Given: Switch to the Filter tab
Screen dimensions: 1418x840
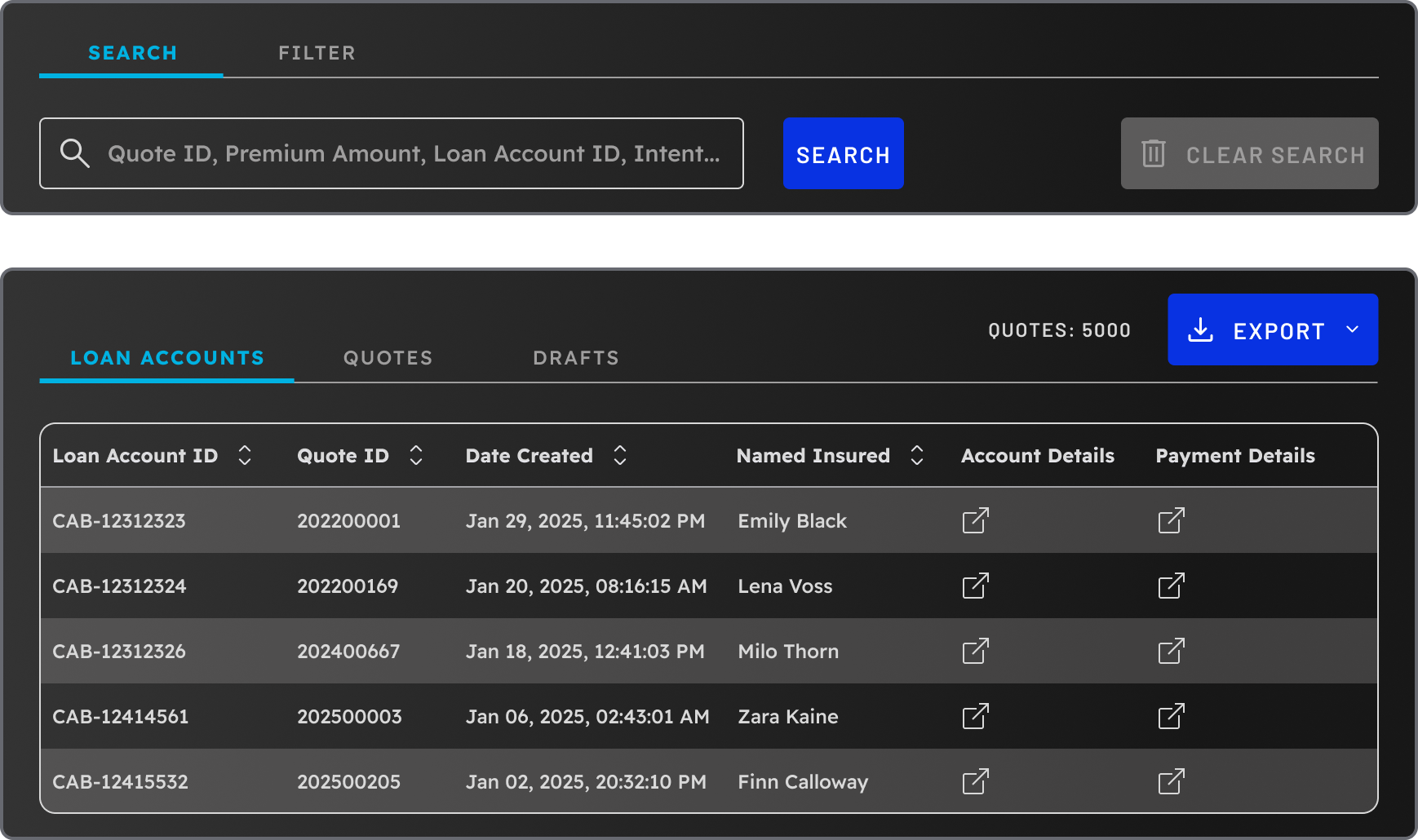Looking at the screenshot, I should [317, 52].
